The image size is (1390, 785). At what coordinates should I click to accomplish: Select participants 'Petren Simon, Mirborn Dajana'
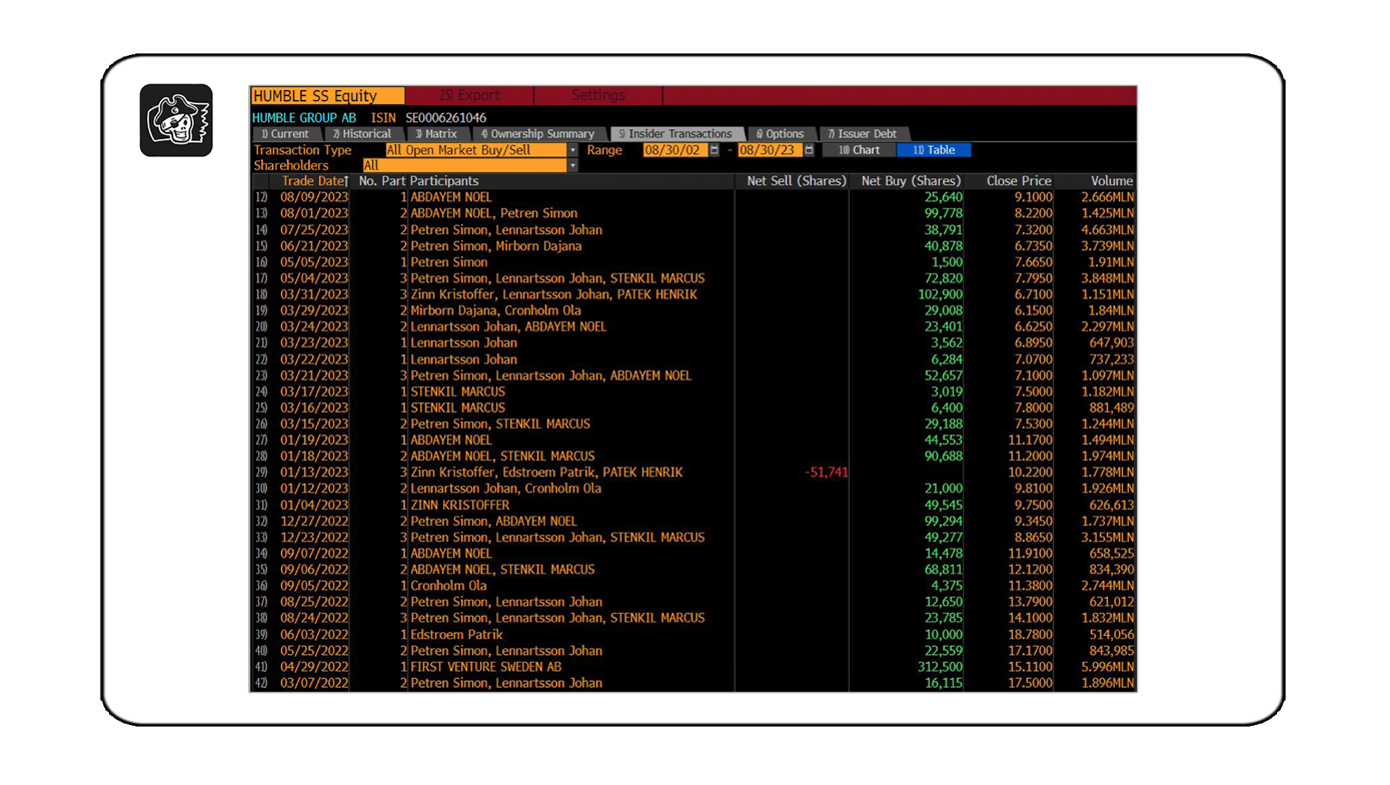[496, 246]
